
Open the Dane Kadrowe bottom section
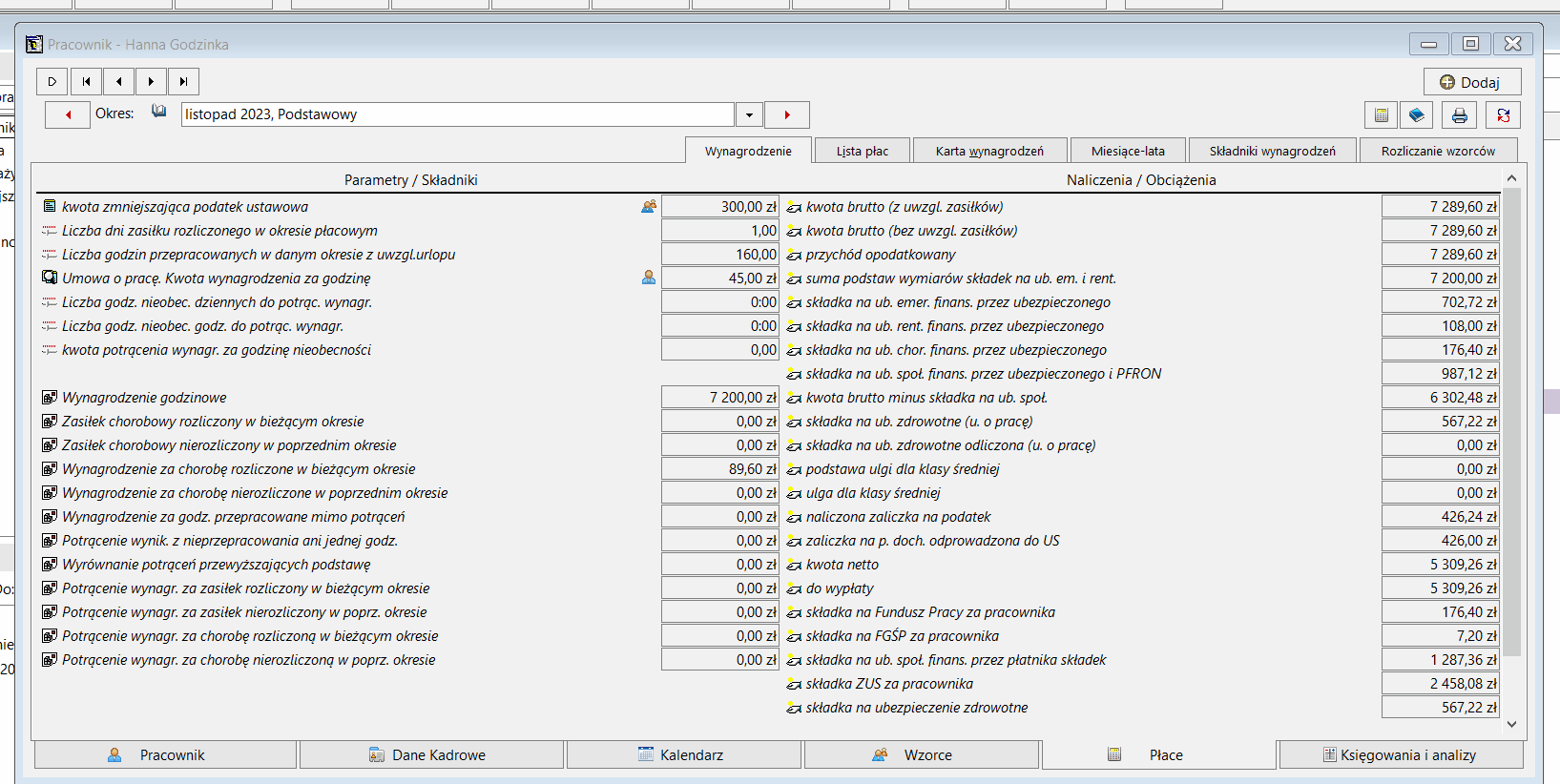[431, 754]
